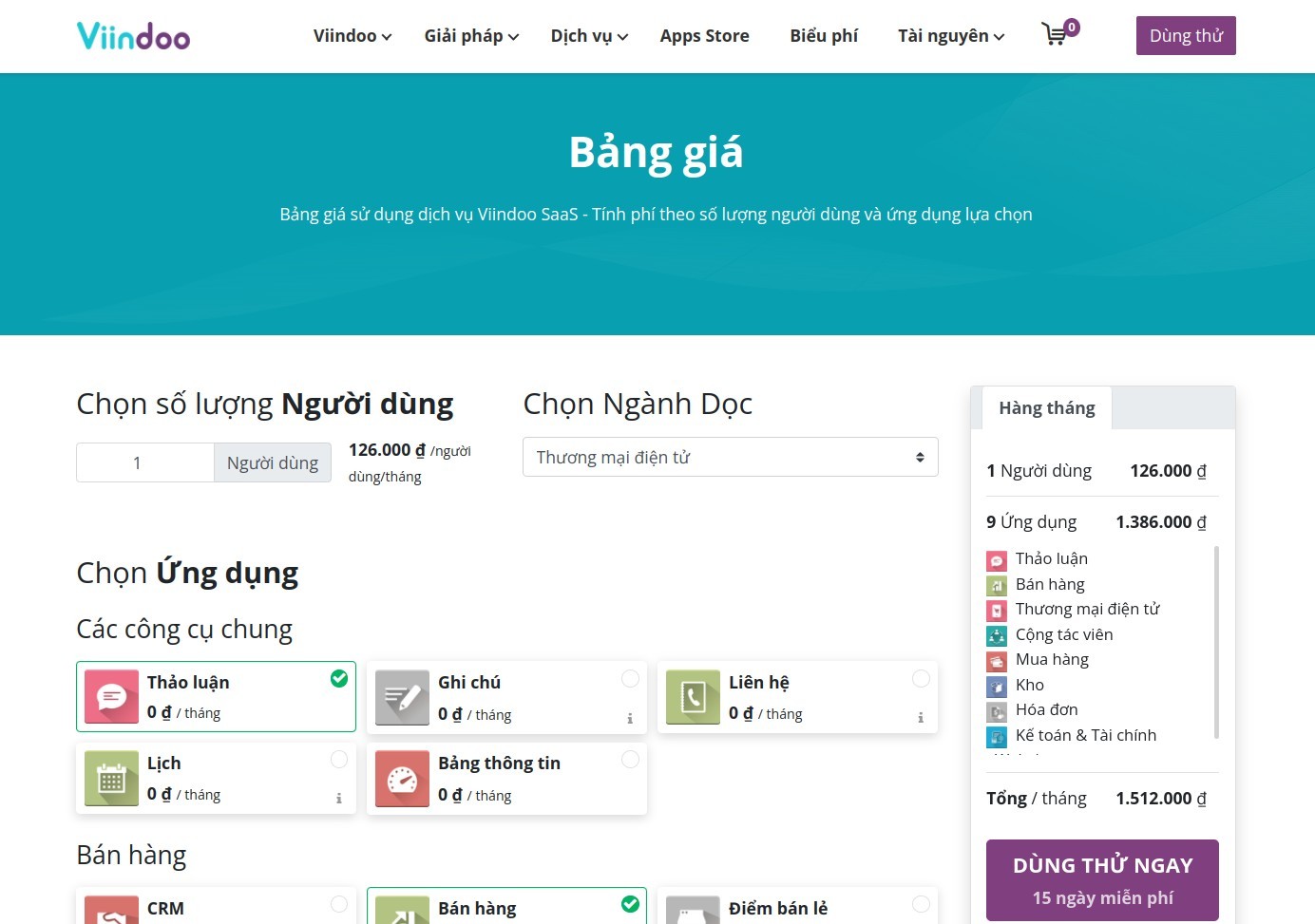
Task: Expand the Dịch vụ menu
Action: pyautogui.click(x=589, y=36)
